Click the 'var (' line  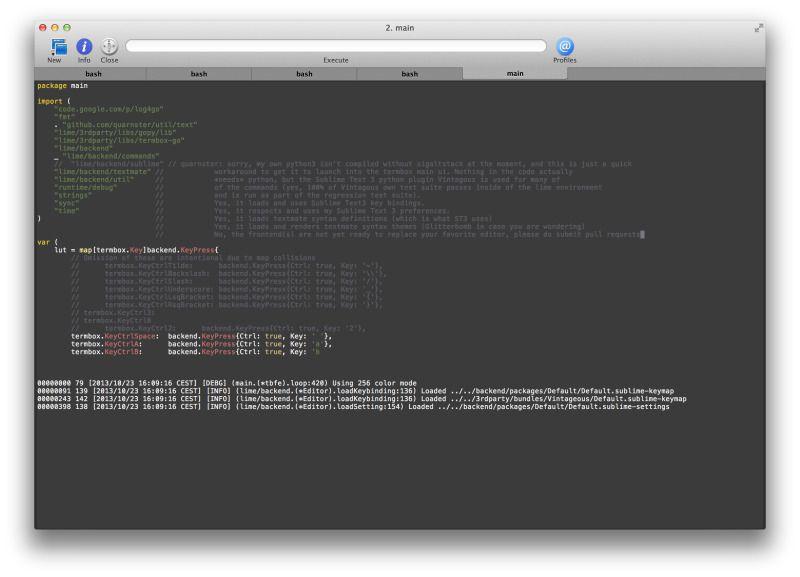pyautogui.click(x=47, y=242)
